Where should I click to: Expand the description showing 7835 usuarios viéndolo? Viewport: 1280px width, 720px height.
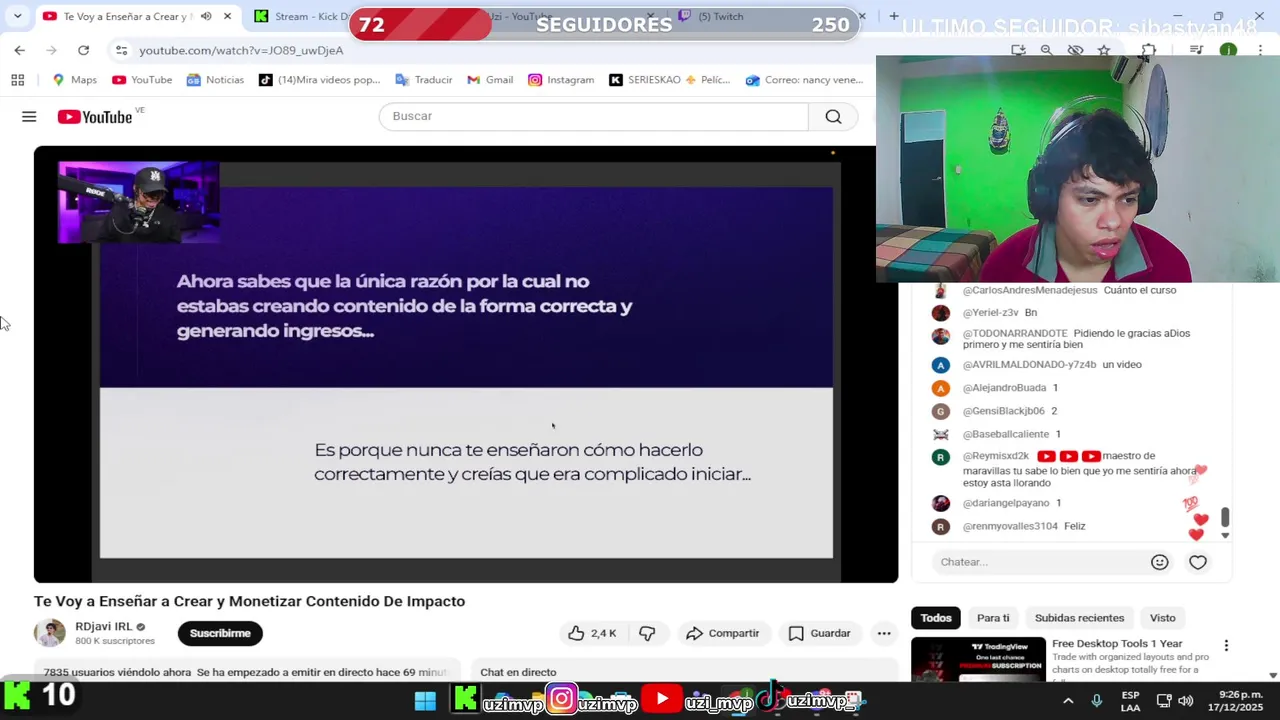coord(247,672)
